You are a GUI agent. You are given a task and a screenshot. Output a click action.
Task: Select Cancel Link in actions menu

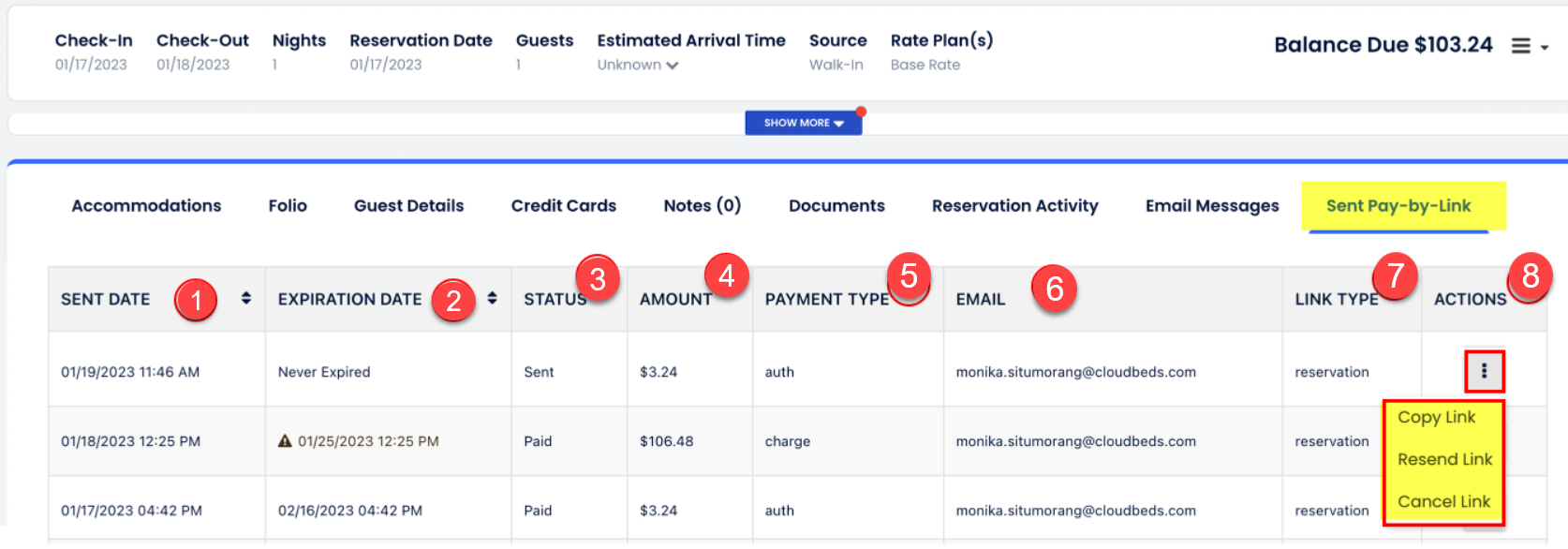[x=1443, y=501]
